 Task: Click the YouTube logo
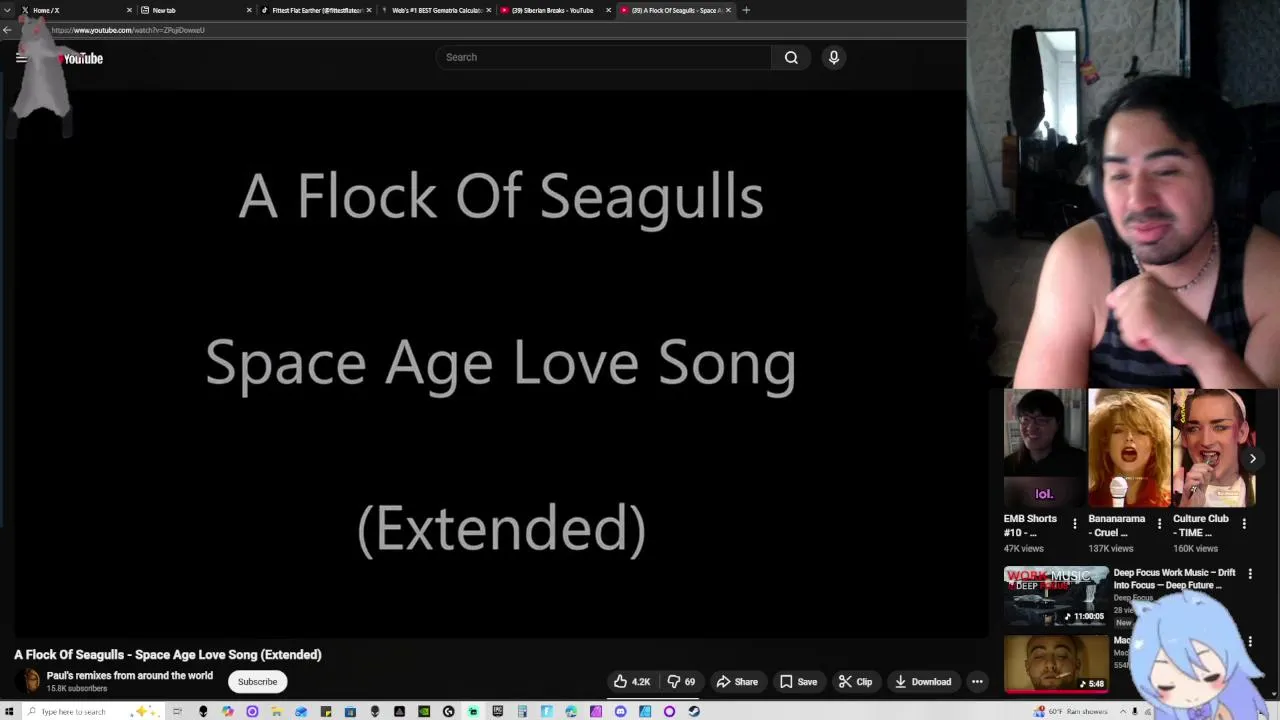click(80, 58)
